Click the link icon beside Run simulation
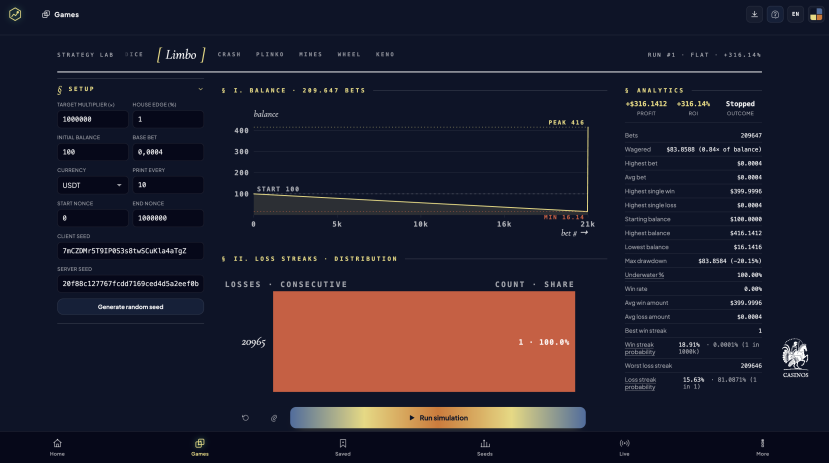The height and width of the screenshot is (463, 829). click(274, 418)
